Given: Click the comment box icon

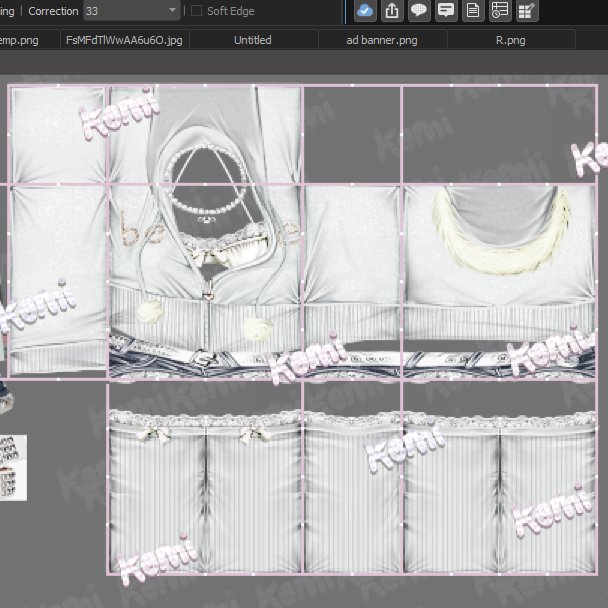Looking at the screenshot, I should tap(446, 10).
